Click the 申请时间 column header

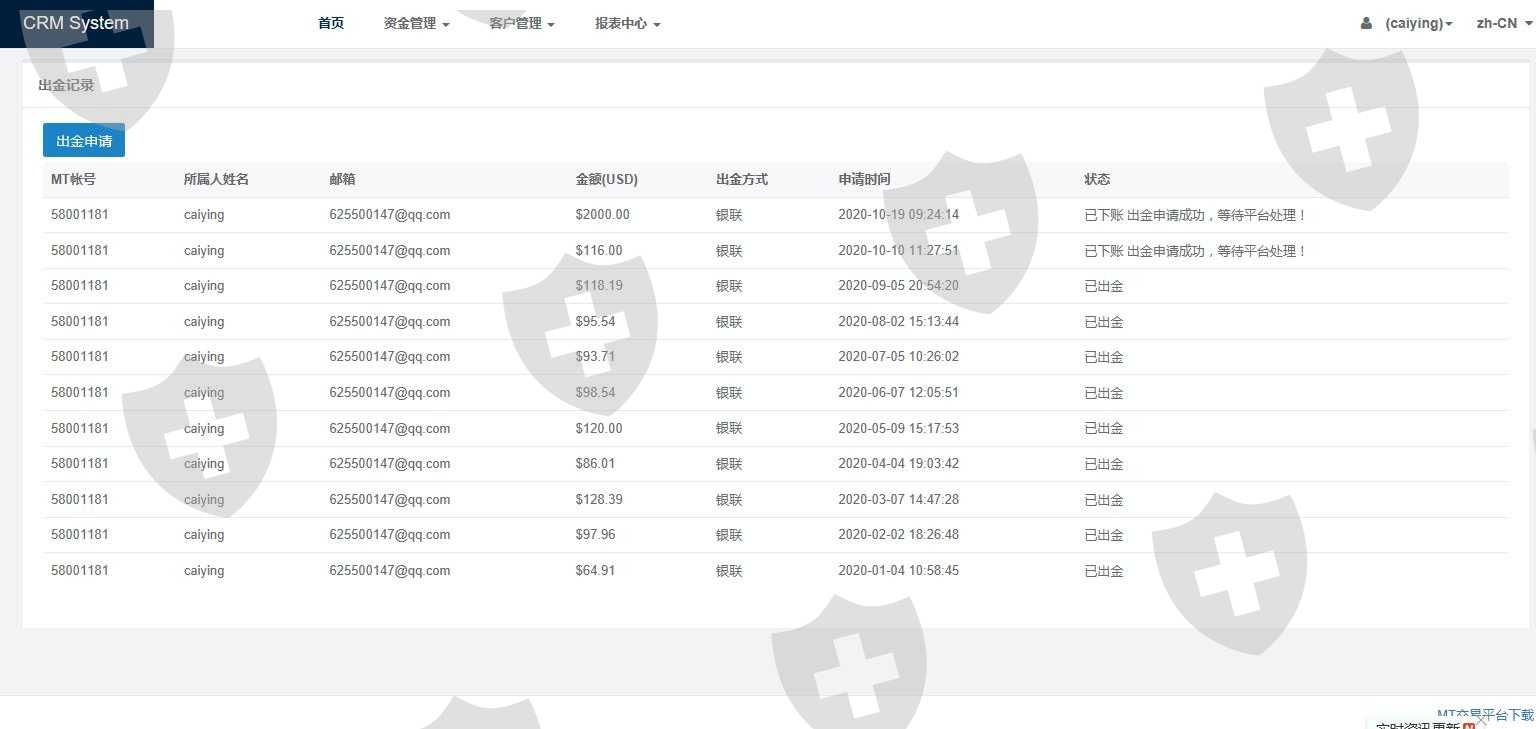(x=864, y=179)
